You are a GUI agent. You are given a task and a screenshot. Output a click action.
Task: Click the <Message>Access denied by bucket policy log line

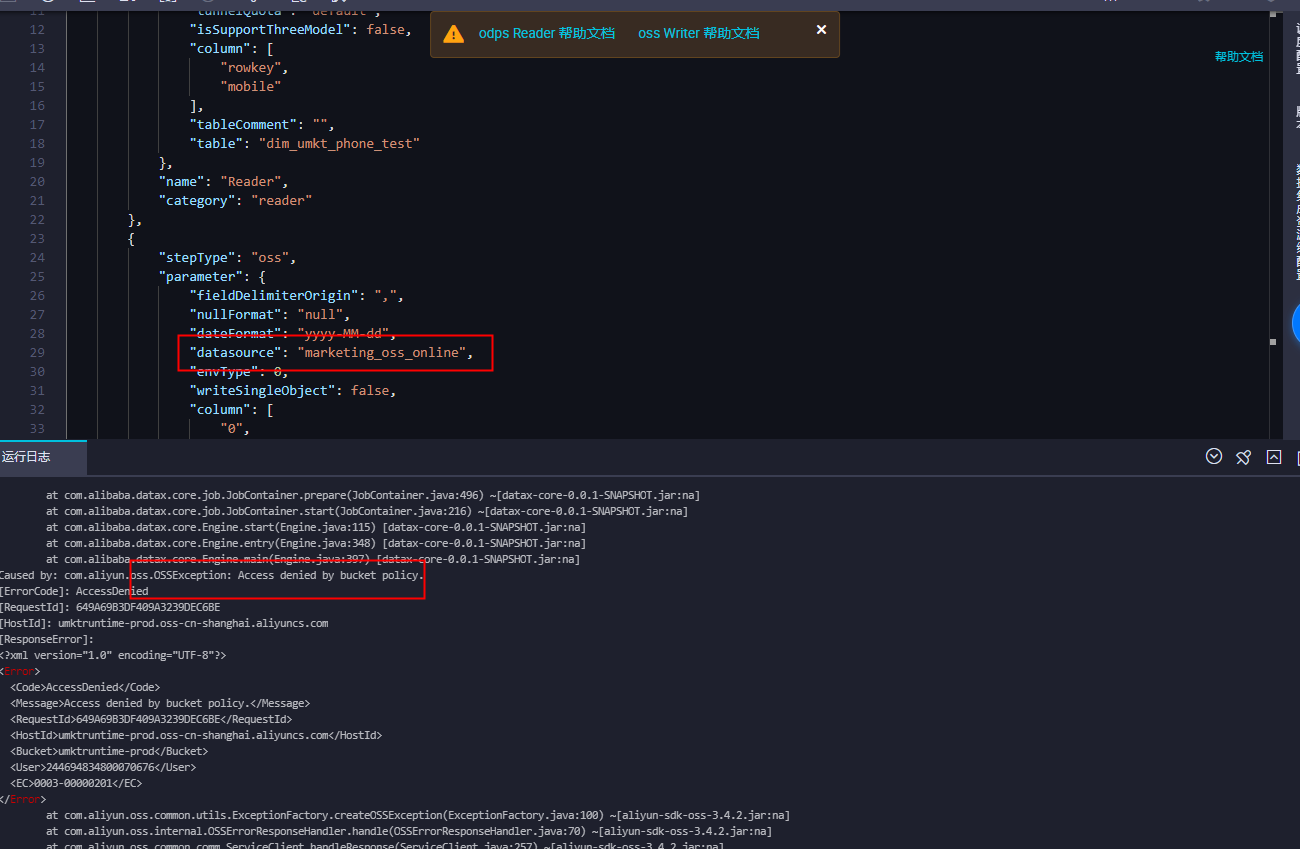[x=160, y=704]
